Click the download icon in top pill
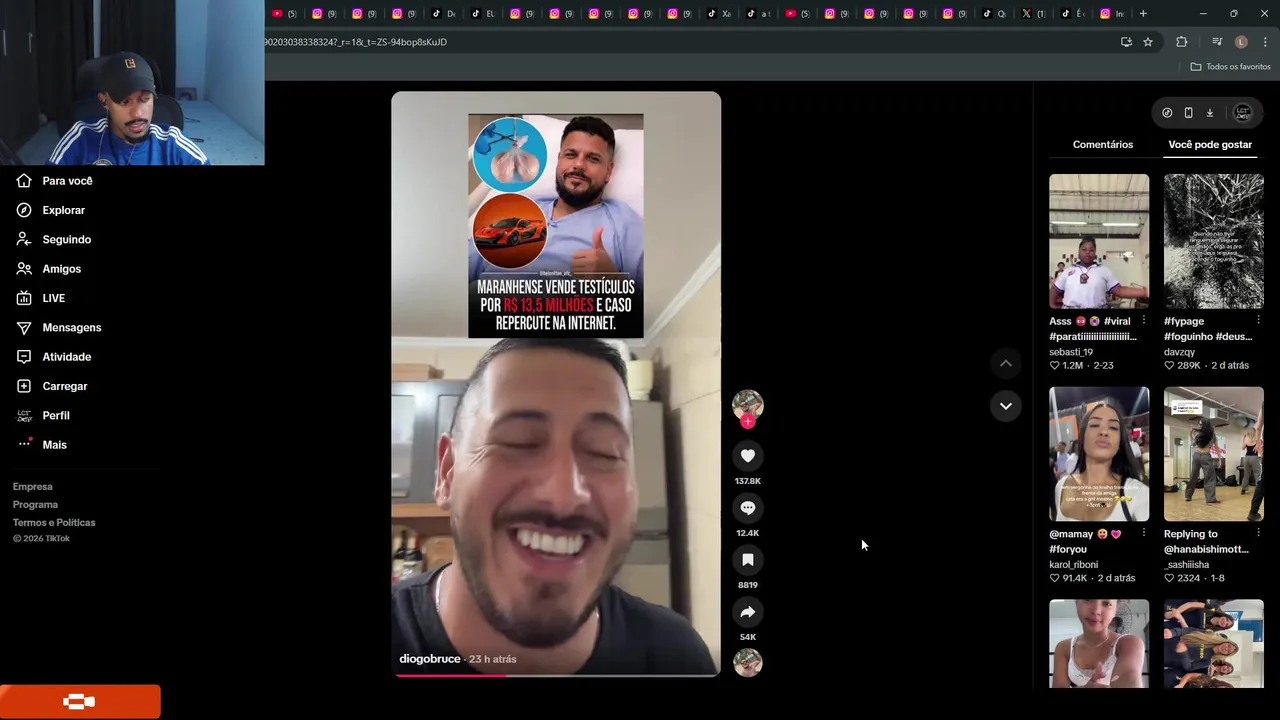 1209,113
